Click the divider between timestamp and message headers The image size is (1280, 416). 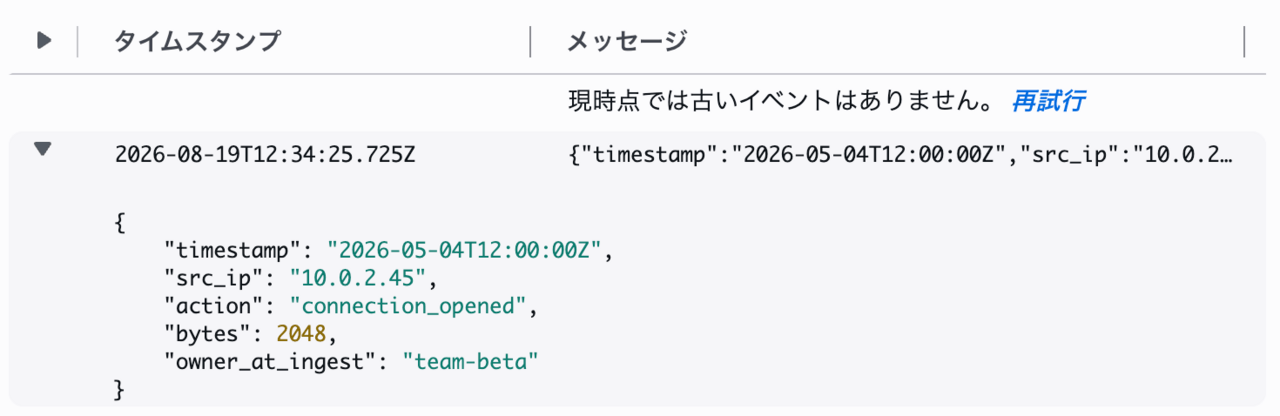(530, 42)
